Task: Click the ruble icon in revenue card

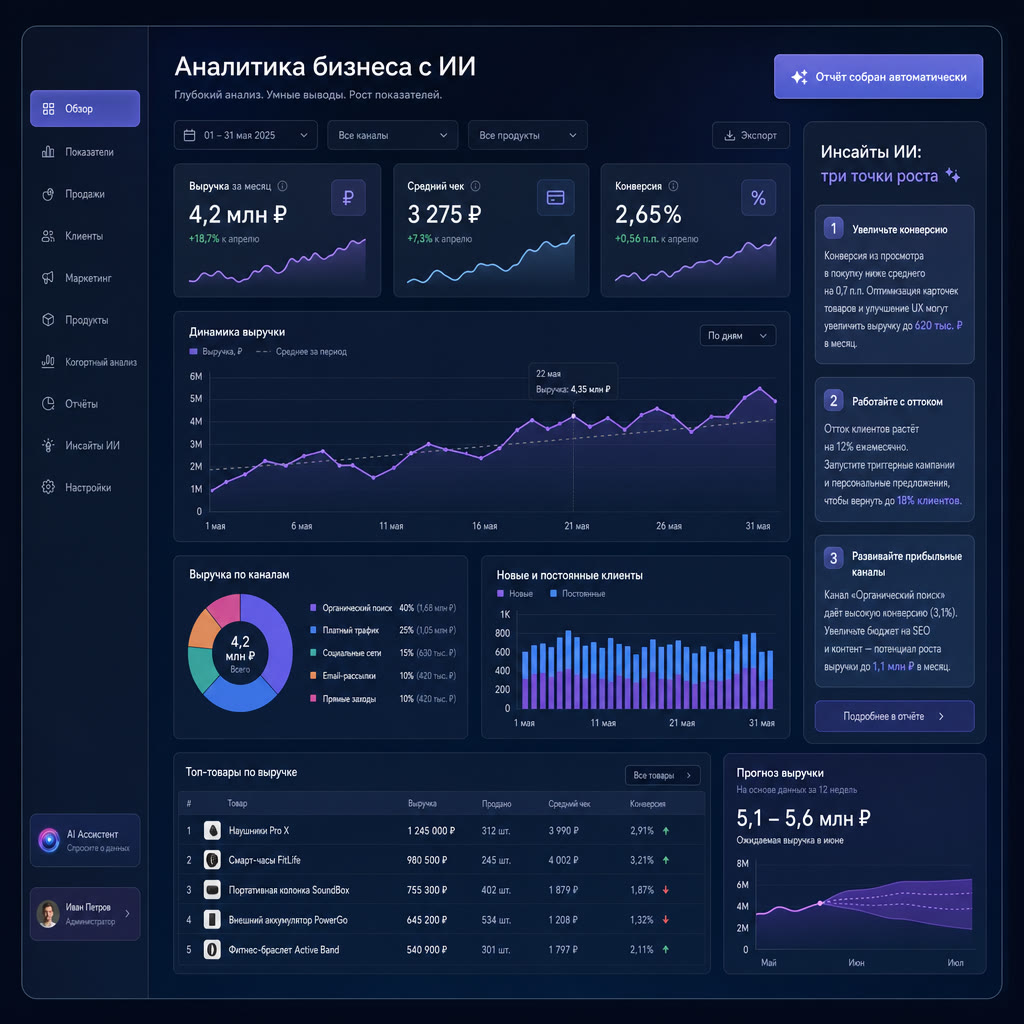Action: [x=348, y=197]
